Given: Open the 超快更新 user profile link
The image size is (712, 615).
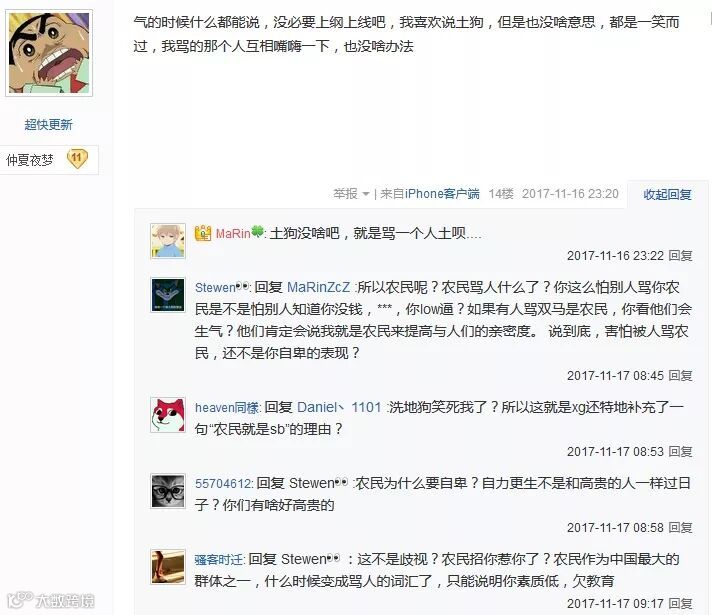Looking at the screenshot, I should click(49, 124).
